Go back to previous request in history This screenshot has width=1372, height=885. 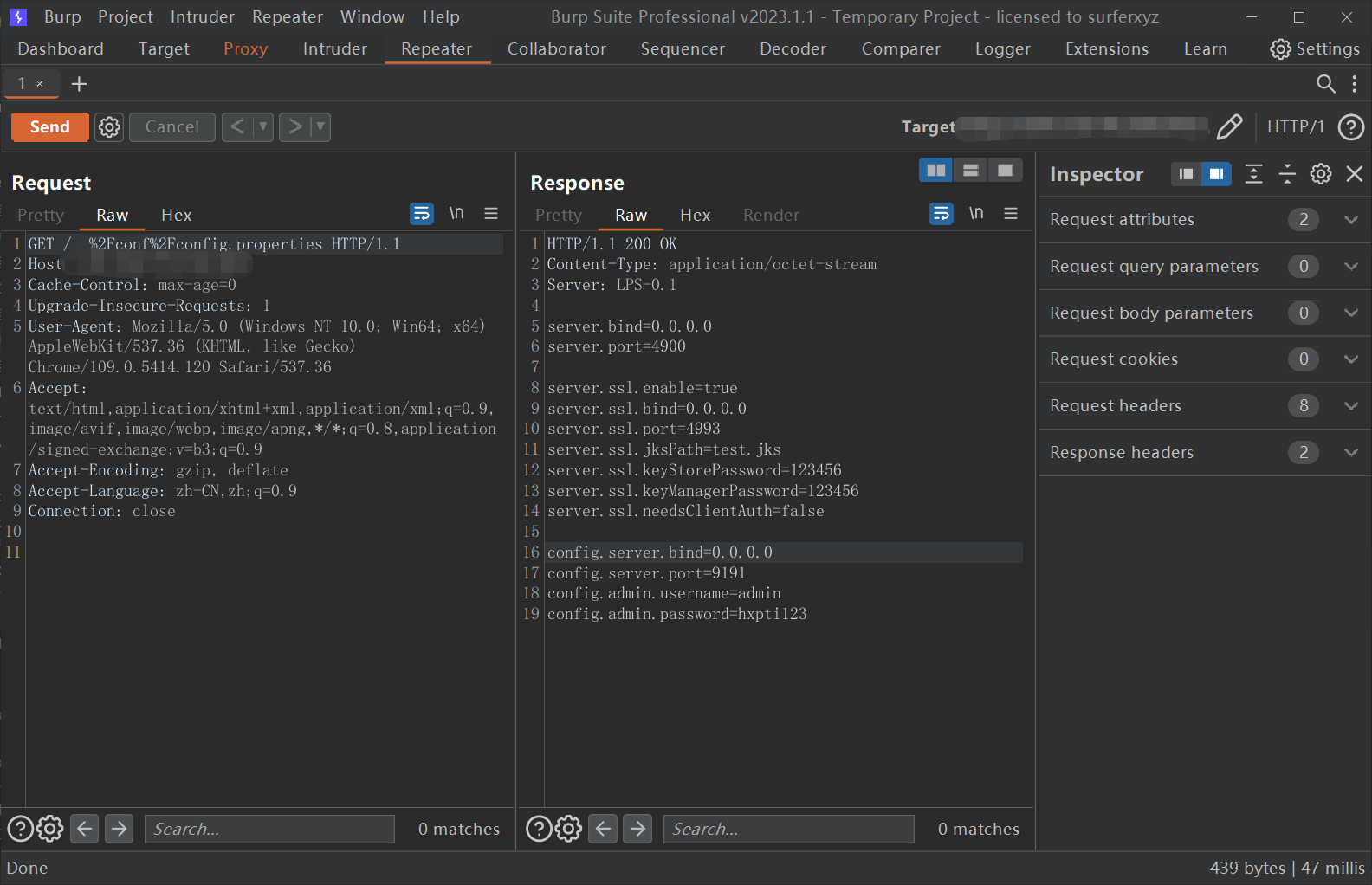(237, 127)
